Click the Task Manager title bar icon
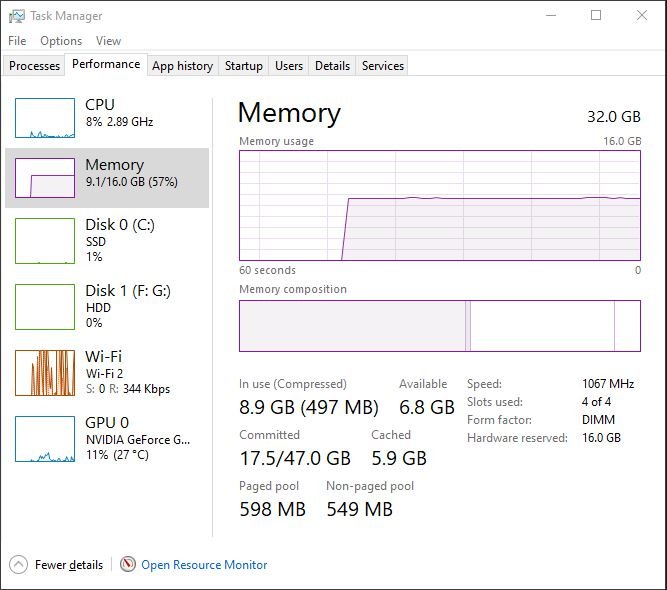The image size is (667, 590). (16, 16)
